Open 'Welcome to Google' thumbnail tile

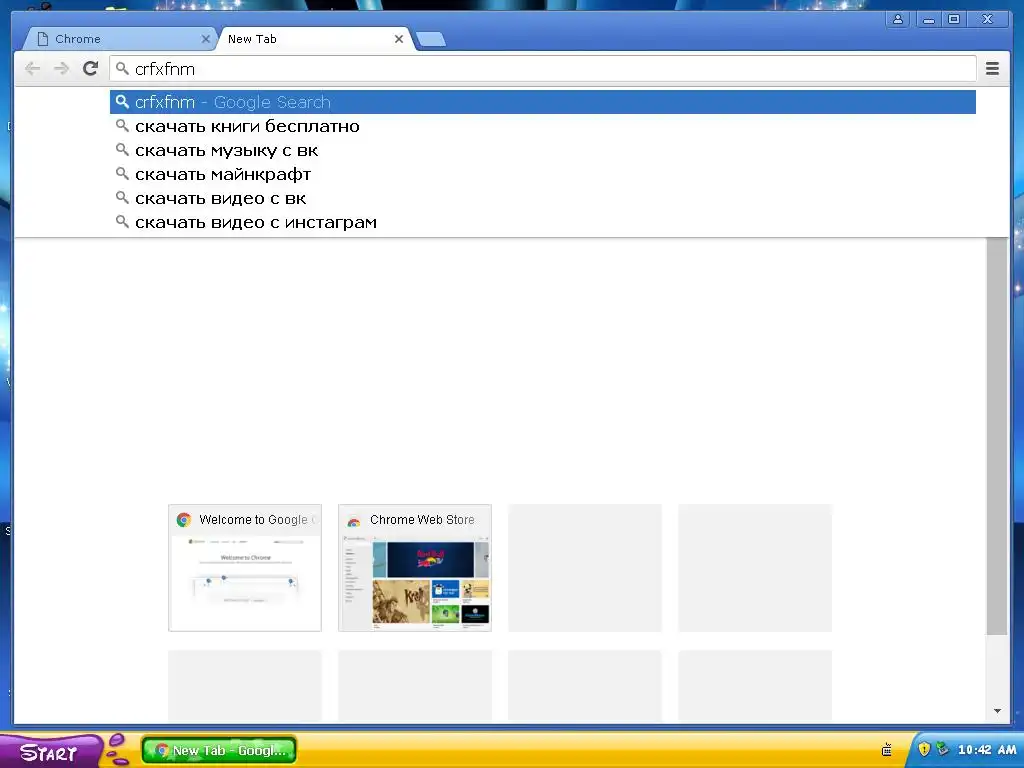point(245,568)
